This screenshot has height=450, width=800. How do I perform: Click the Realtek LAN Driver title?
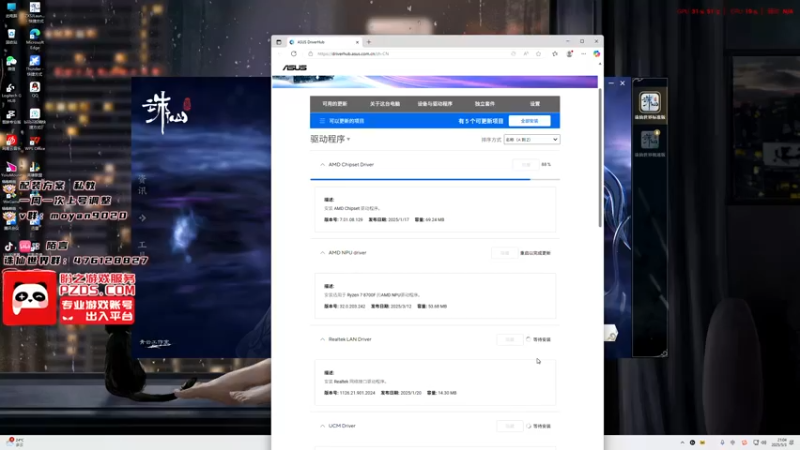(x=349, y=339)
